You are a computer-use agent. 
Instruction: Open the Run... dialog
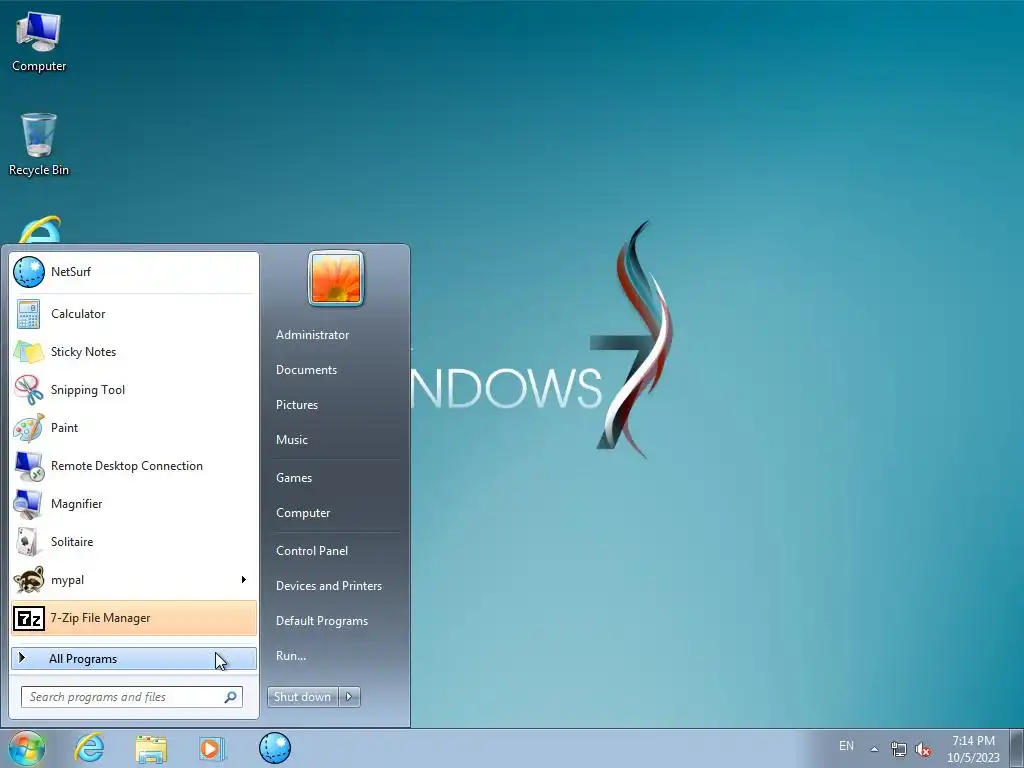pos(291,656)
